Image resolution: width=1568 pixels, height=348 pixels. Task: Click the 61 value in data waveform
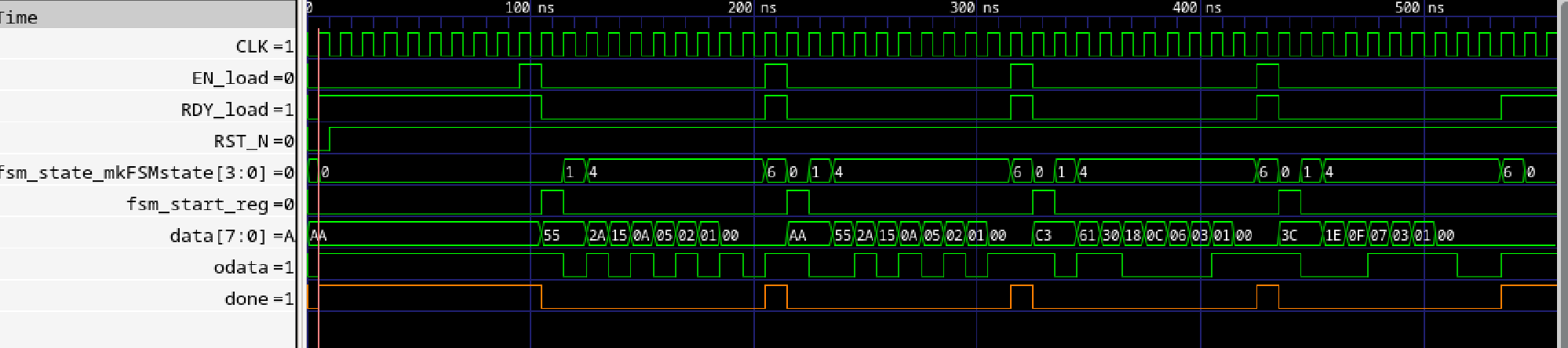(1088, 235)
